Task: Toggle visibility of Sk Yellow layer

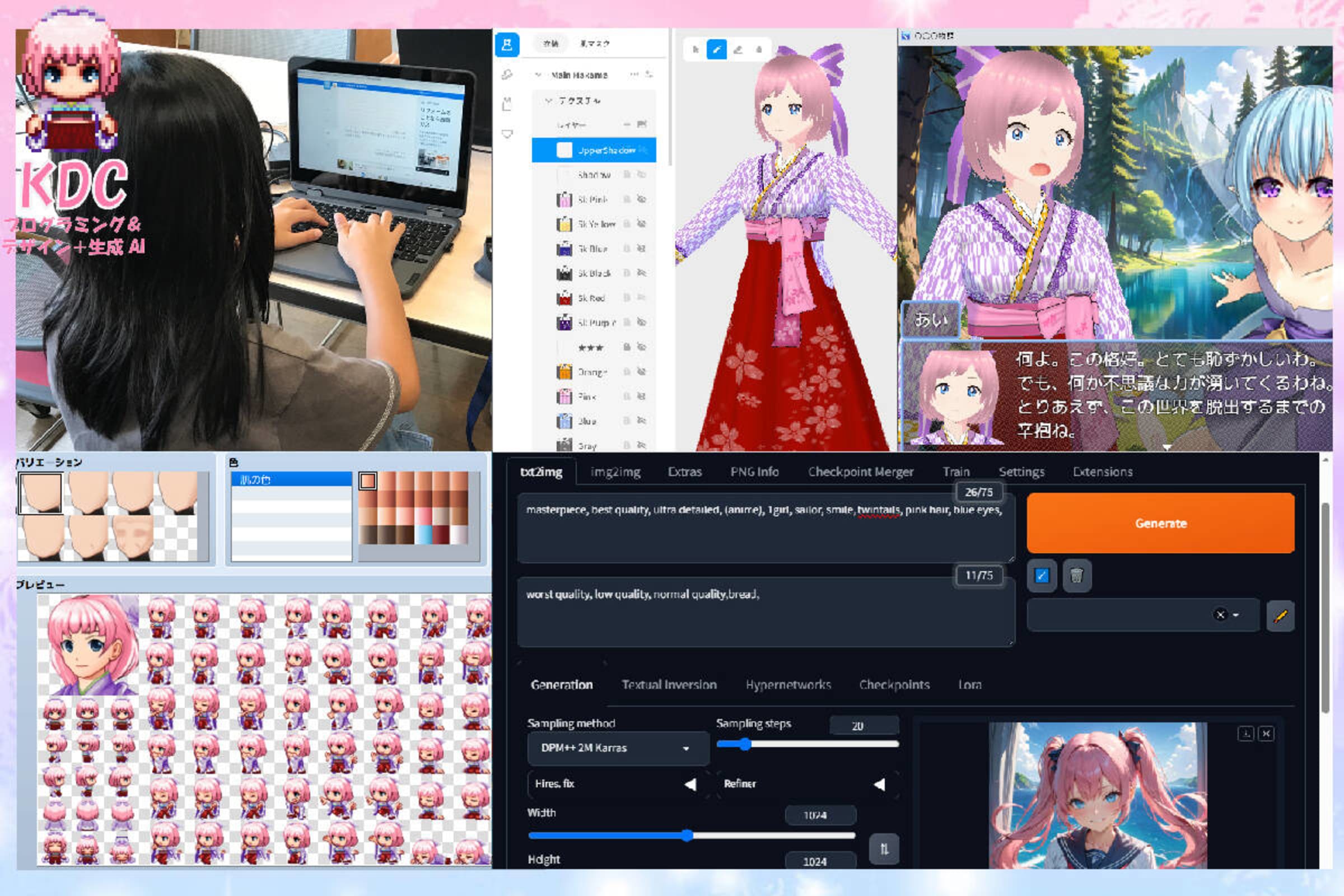Action: pyautogui.click(x=641, y=224)
